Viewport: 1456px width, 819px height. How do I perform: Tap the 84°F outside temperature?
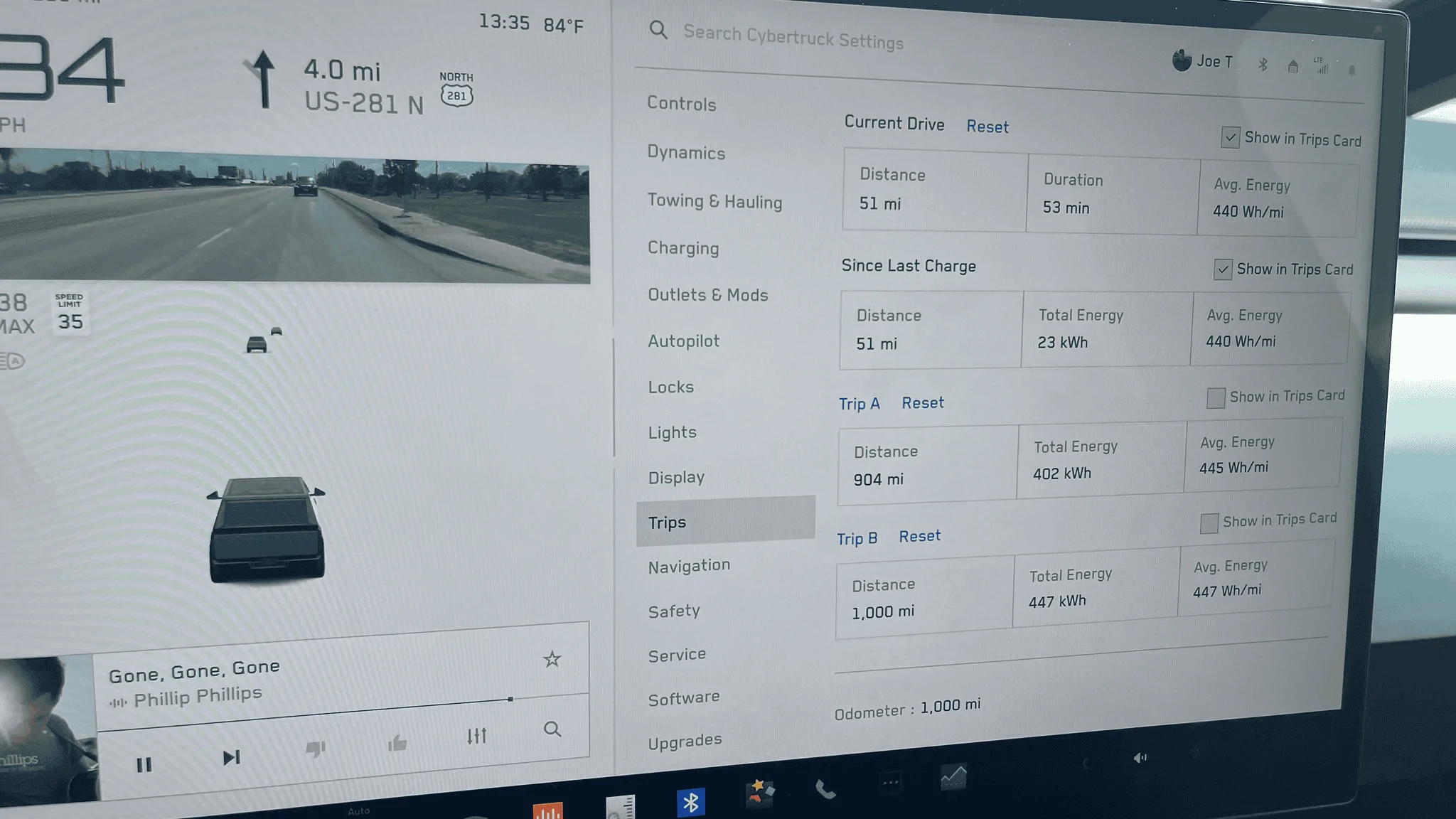pyautogui.click(x=563, y=26)
